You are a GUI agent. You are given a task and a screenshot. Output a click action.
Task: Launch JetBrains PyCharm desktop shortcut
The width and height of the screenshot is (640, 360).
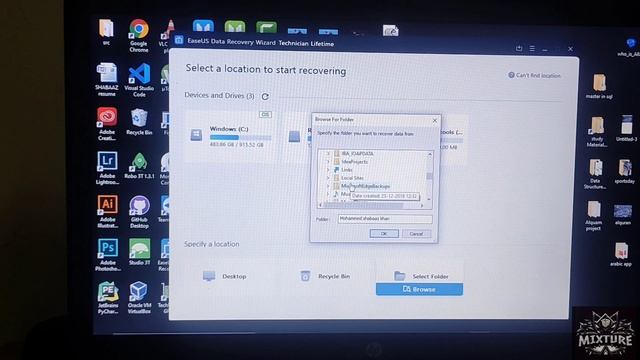(x=108, y=298)
